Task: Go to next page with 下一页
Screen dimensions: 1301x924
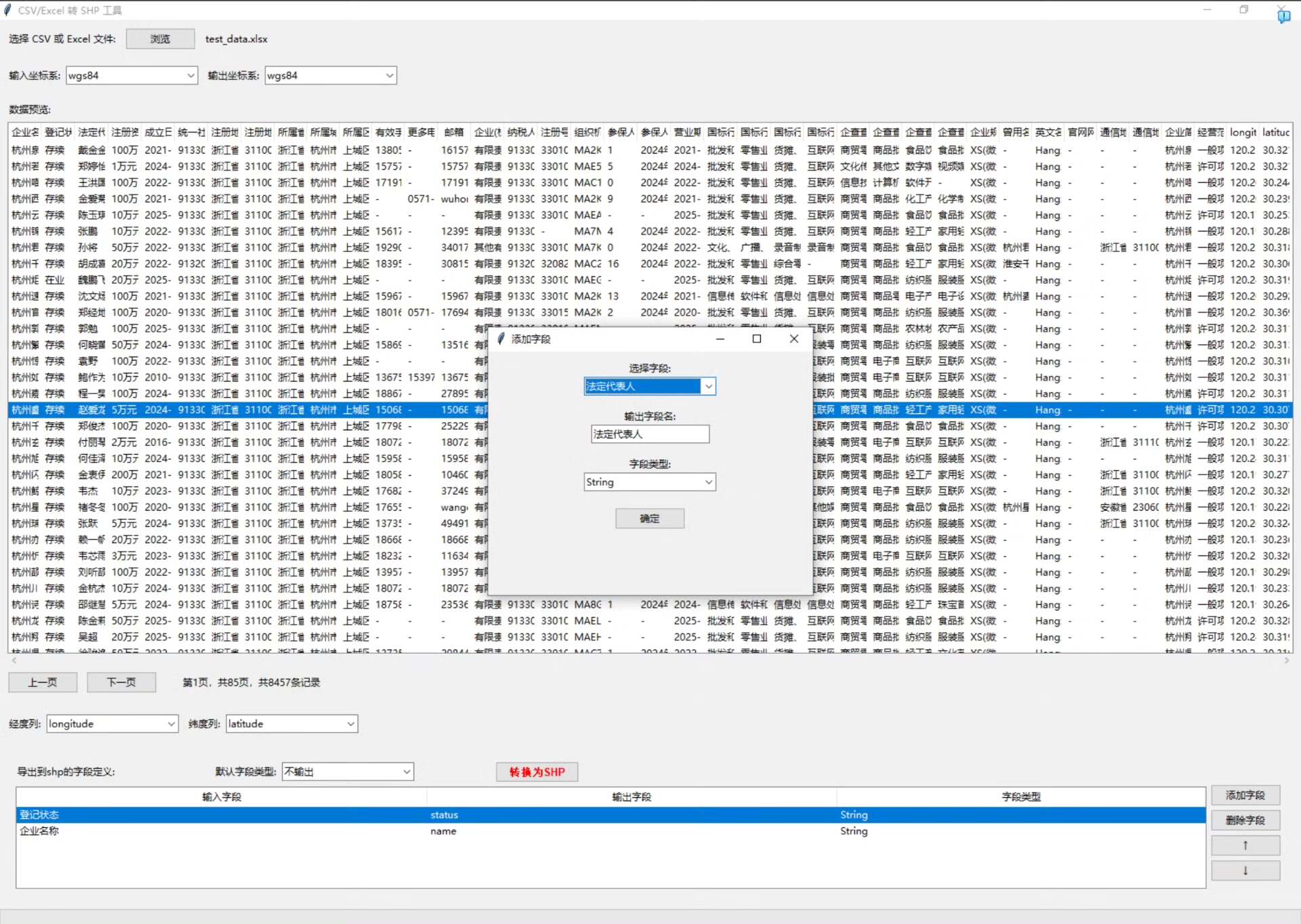Action: pyautogui.click(x=121, y=682)
